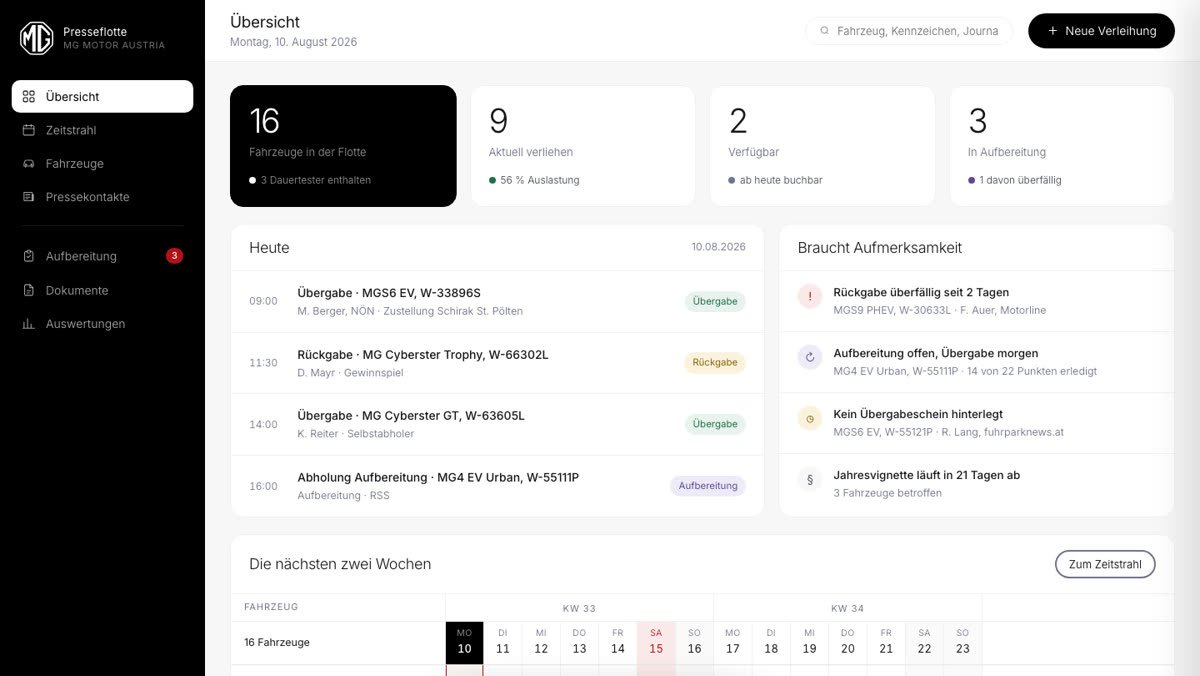Screen dimensions: 1200x676
Task: Select Friday 14 in the calendar
Action: (618, 642)
